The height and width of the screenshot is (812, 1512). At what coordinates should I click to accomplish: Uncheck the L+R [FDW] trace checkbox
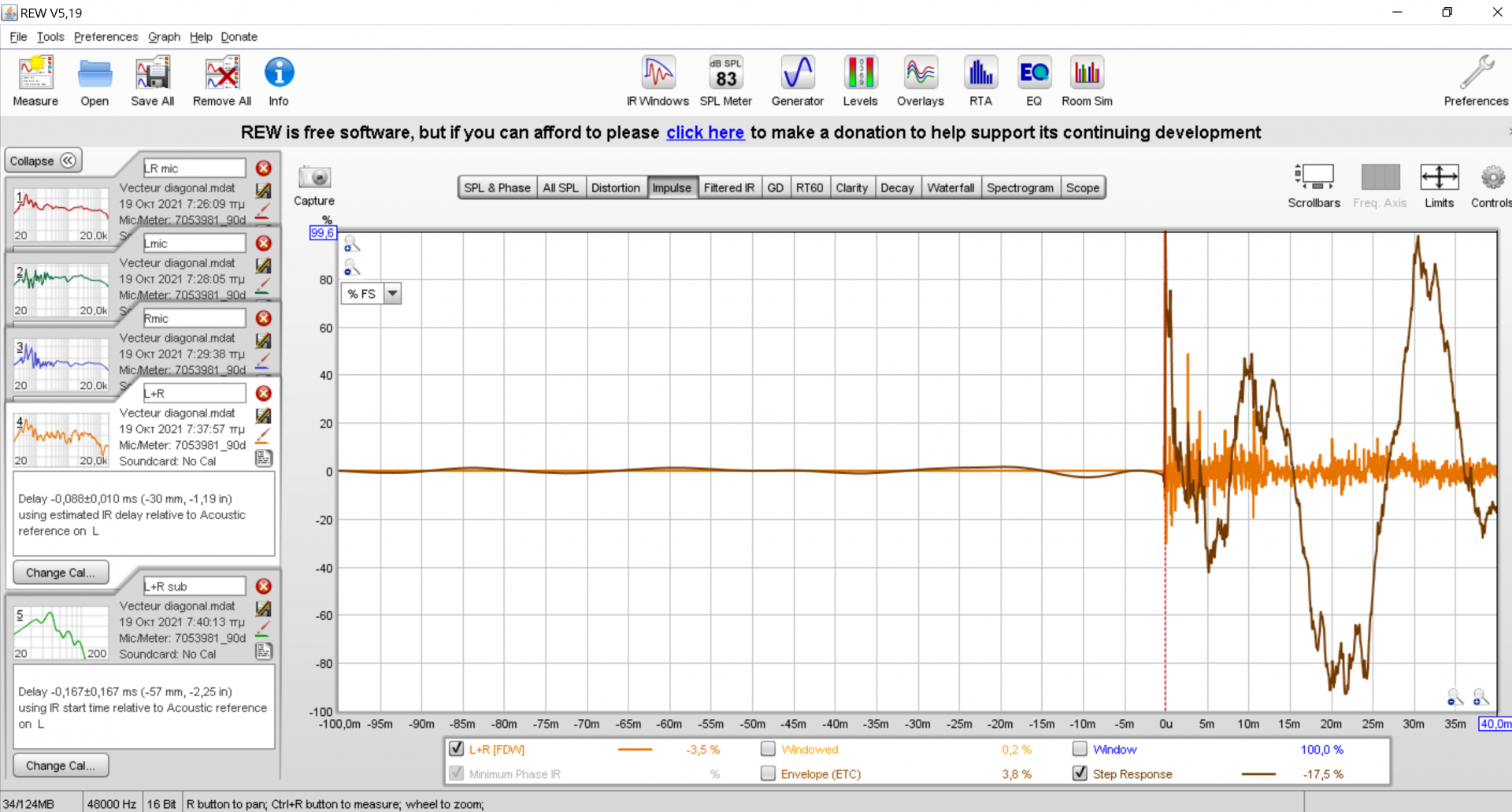click(x=456, y=748)
